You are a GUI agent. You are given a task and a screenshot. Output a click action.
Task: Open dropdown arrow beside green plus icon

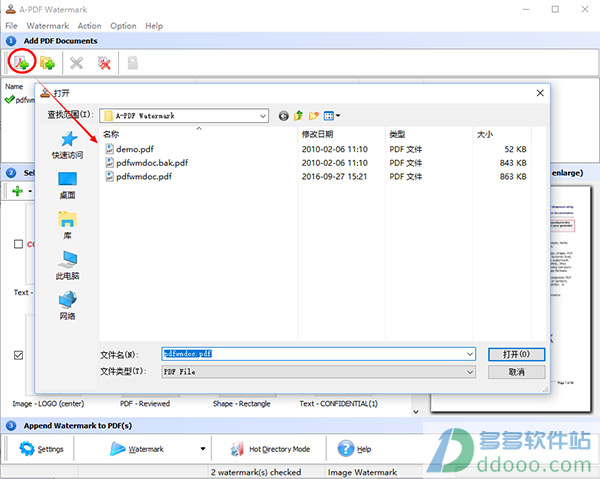(30, 191)
